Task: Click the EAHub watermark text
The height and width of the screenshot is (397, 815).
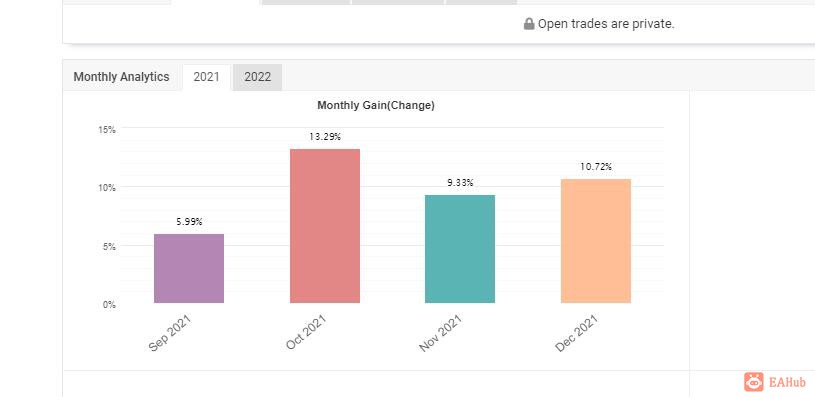Action: tap(787, 382)
